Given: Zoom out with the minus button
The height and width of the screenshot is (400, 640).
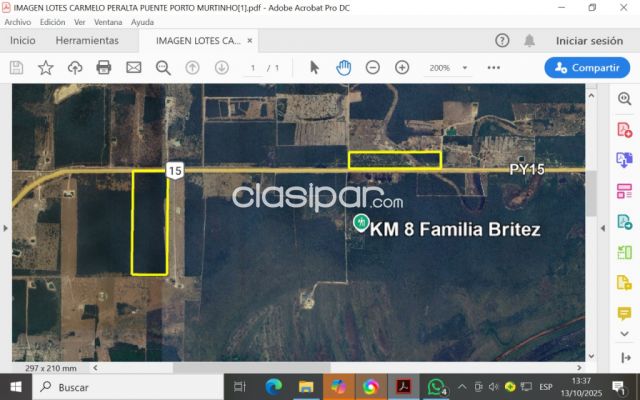Looking at the screenshot, I should pyautogui.click(x=372, y=67).
